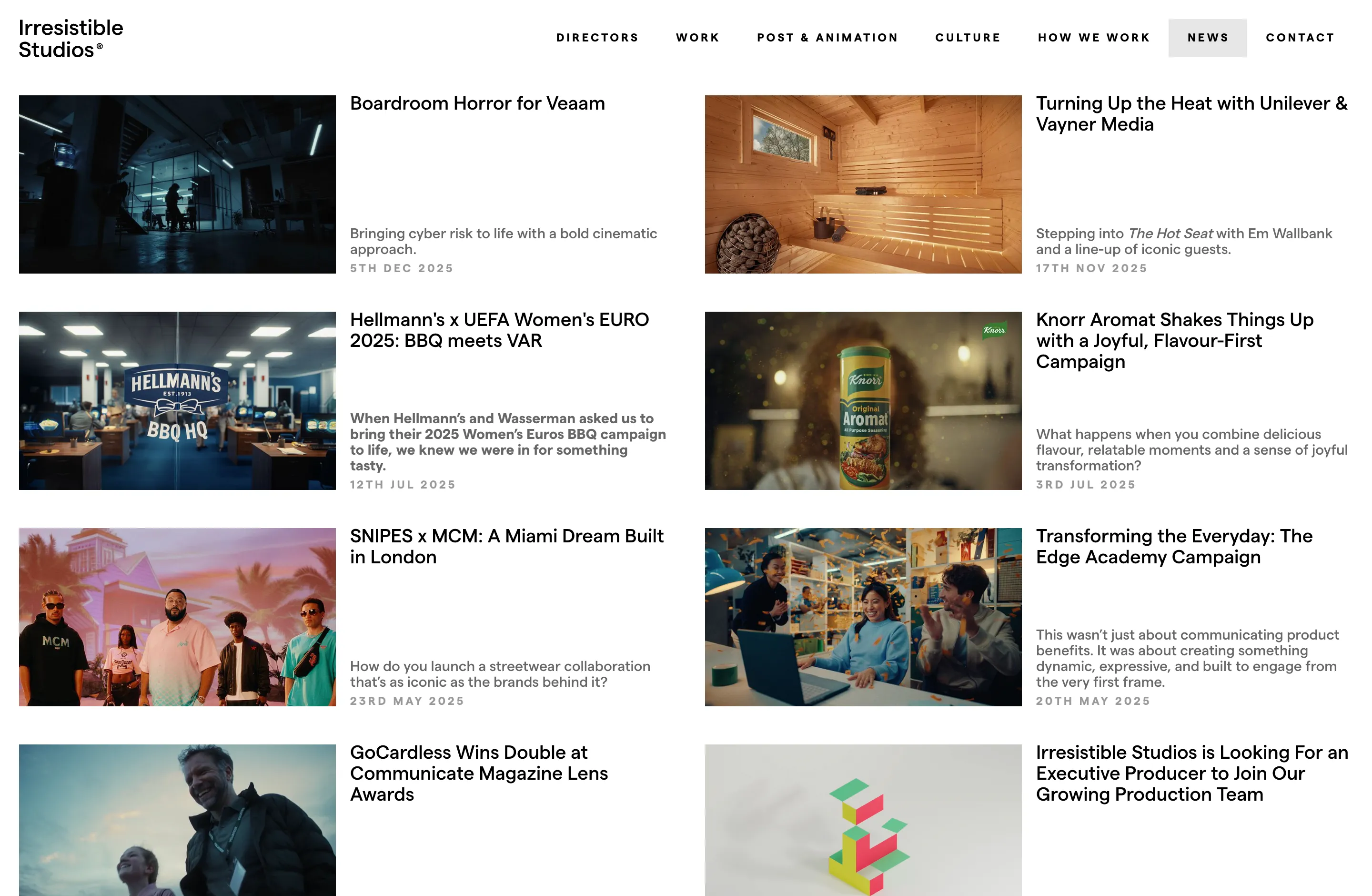Read the Turning Up the Heat with Unilever article

pyautogui.click(x=1191, y=113)
